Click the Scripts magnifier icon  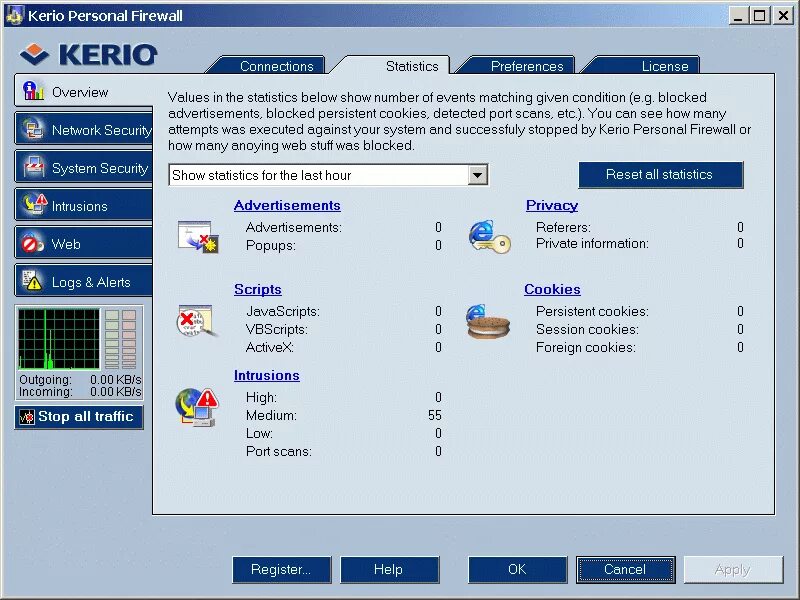[x=197, y=320]
